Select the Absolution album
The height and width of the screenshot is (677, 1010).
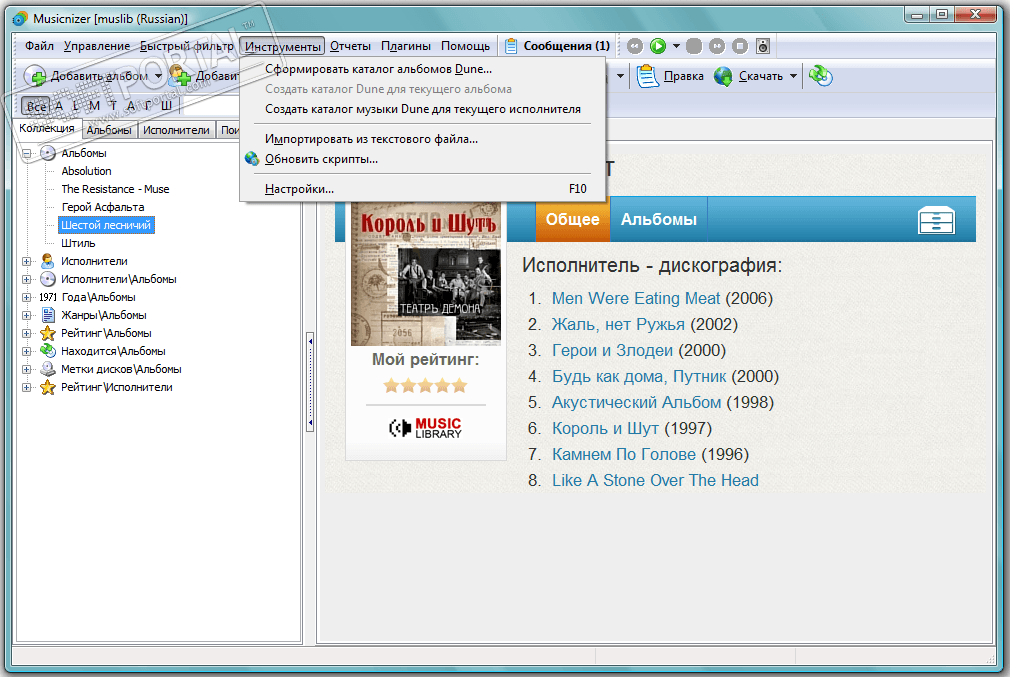pos(86,171)
